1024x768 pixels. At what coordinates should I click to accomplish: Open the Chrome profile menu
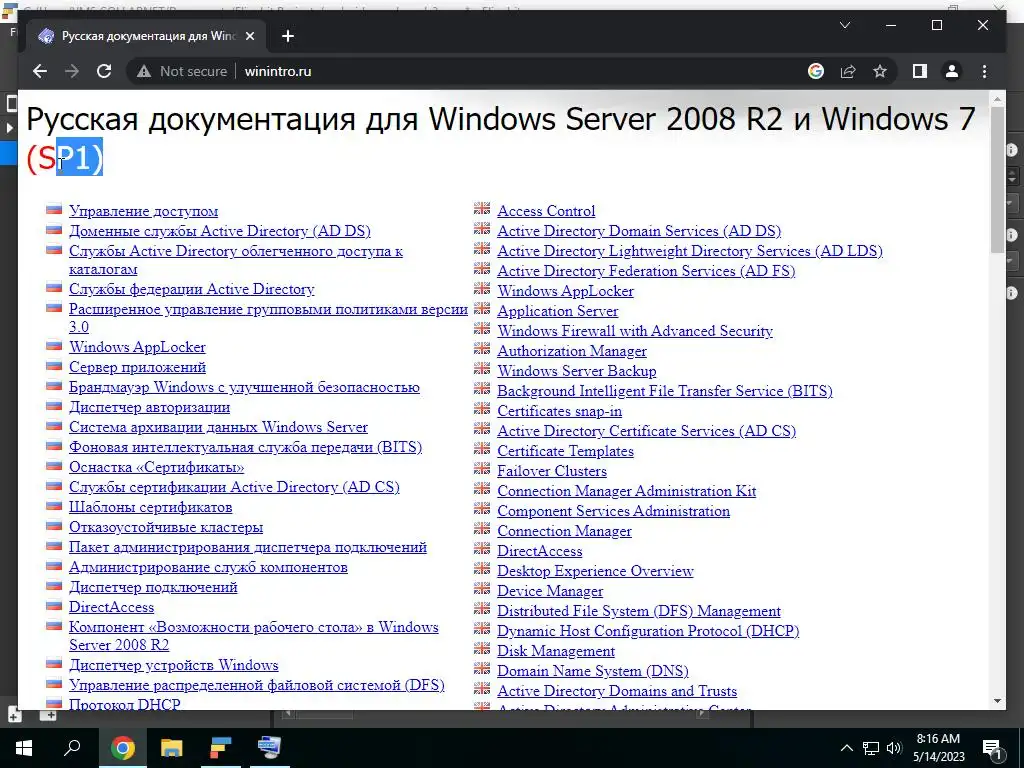(x=952, y=71)
